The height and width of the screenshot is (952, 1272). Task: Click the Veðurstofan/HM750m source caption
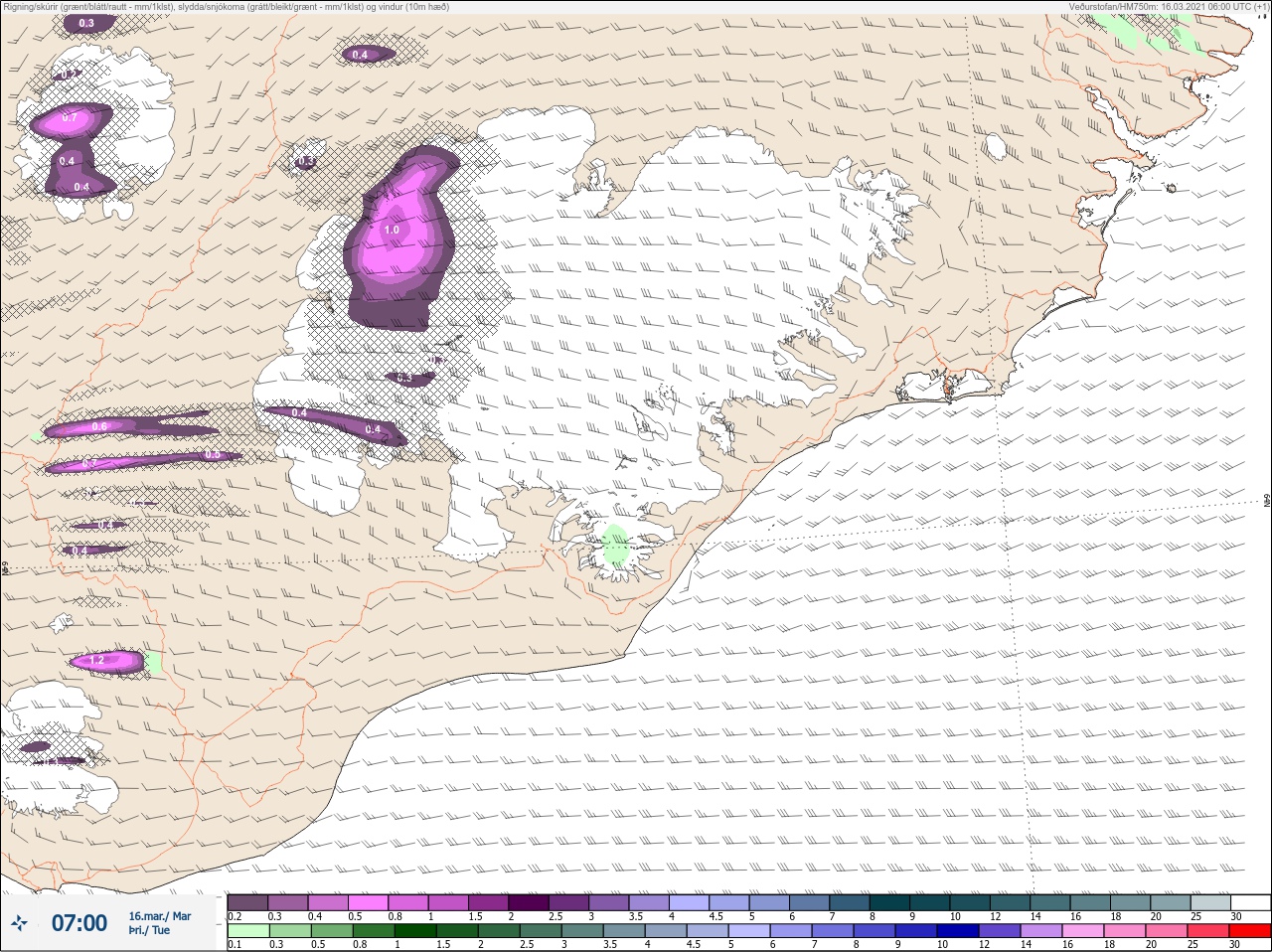pos(1169,7)
